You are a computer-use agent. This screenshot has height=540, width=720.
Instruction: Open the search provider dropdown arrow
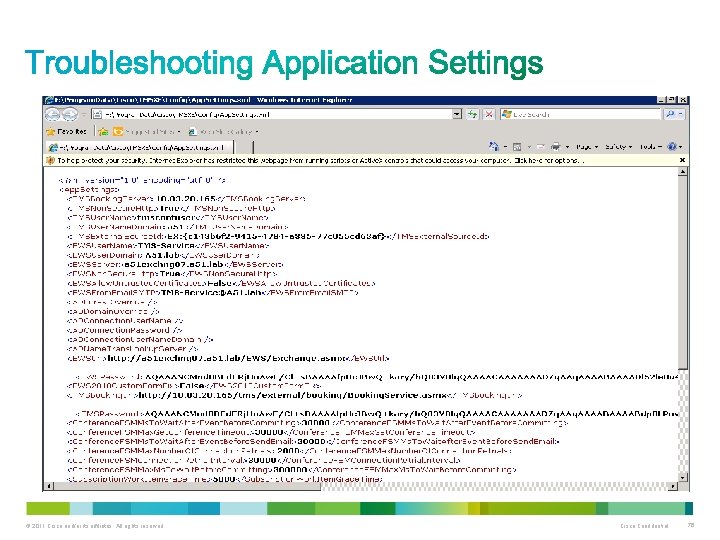[x=681, y=114]
